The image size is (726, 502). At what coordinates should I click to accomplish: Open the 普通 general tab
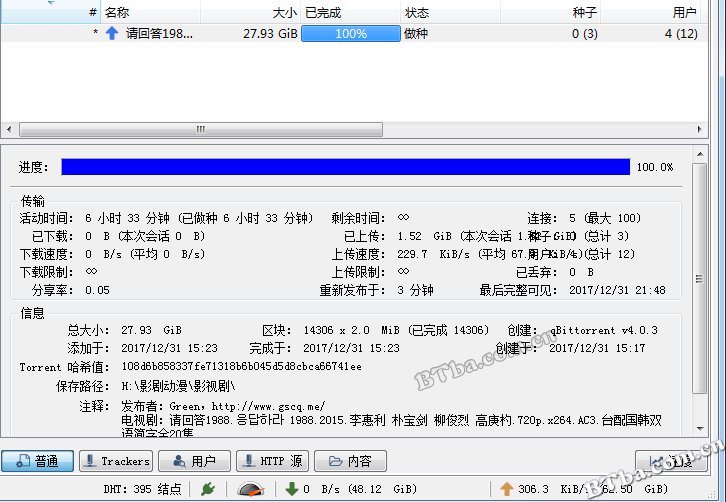tap(38, 461)
